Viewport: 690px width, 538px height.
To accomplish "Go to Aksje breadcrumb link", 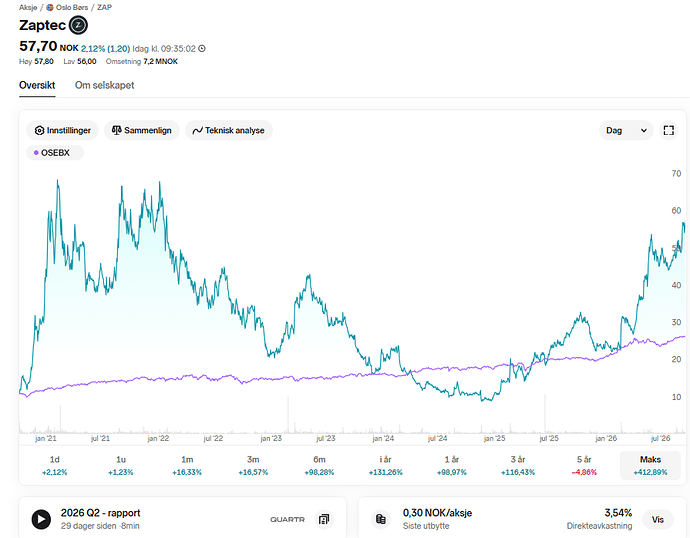I will tap(28, 7).
